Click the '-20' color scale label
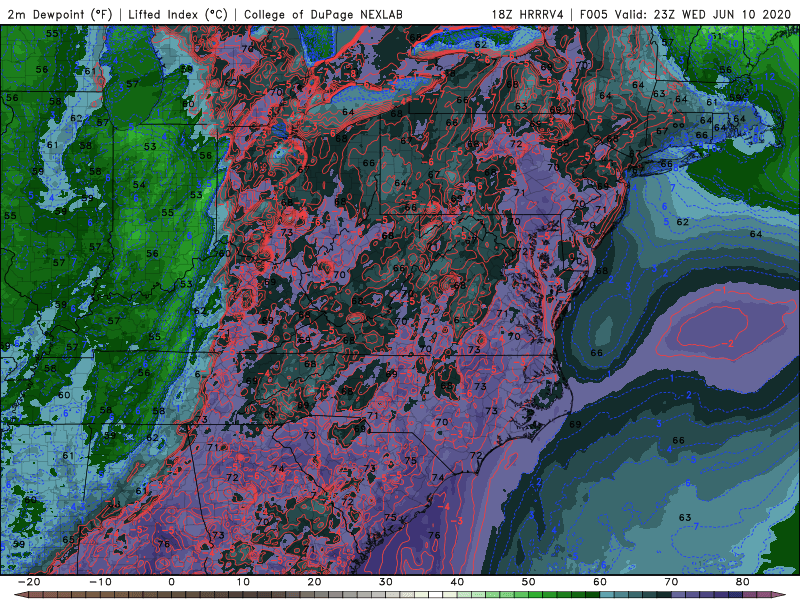The height and width of the screenshot is (600, 800). (x=29, y=582)
